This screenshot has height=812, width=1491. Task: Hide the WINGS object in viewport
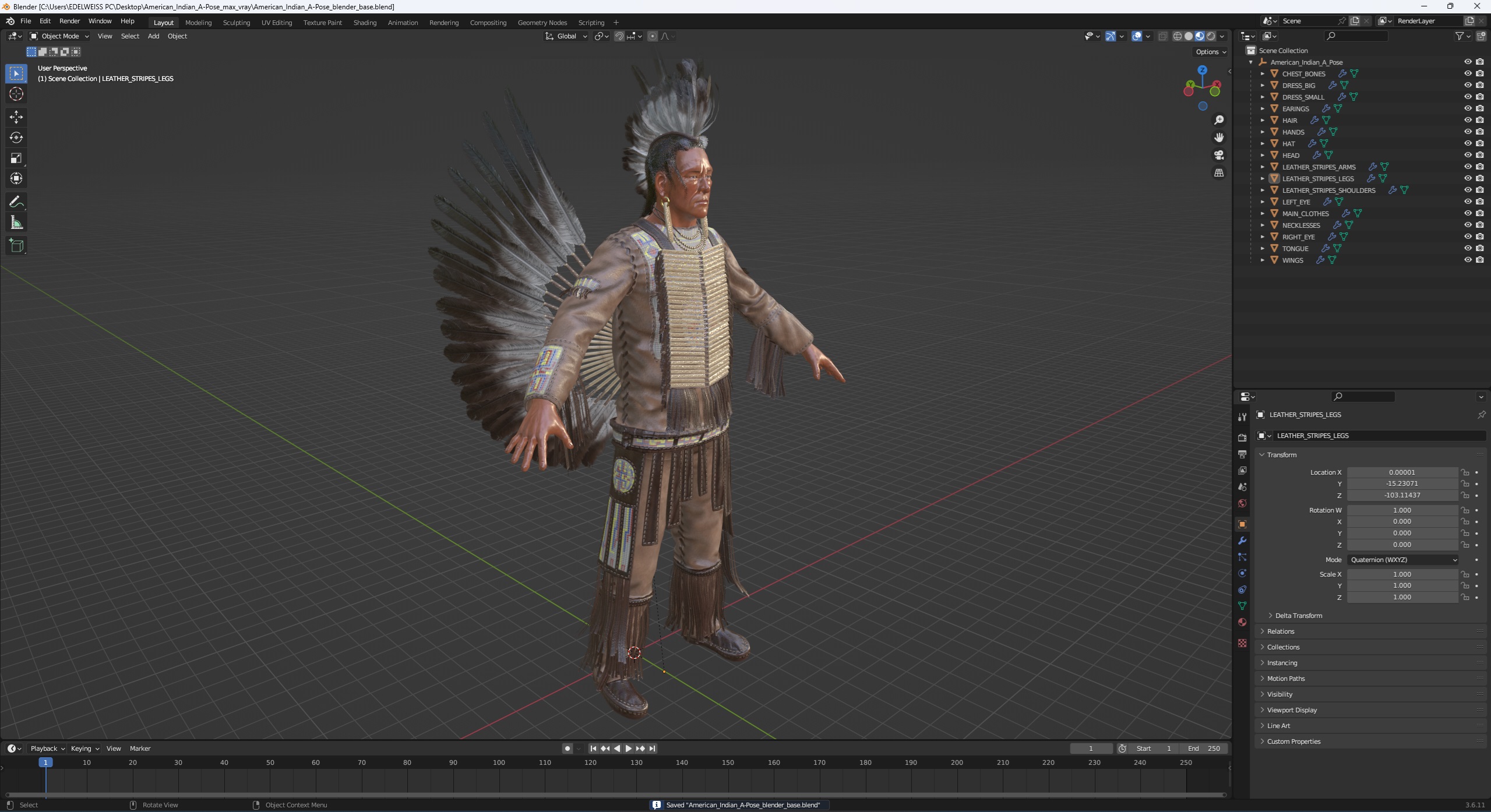click(1468, 260)
